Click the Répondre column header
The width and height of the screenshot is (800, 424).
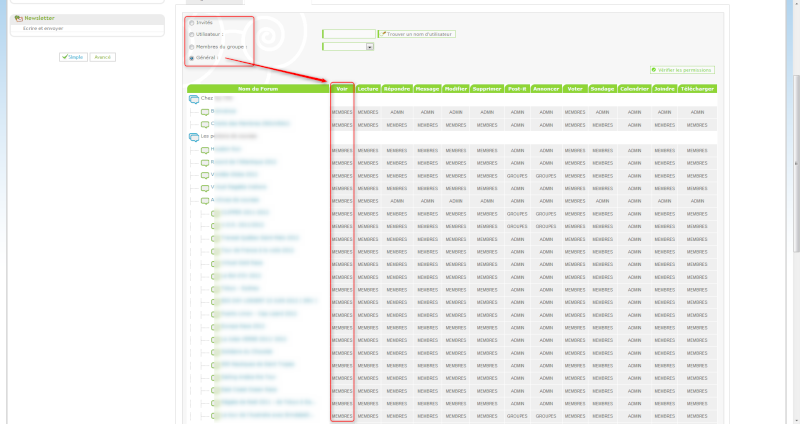397,89
